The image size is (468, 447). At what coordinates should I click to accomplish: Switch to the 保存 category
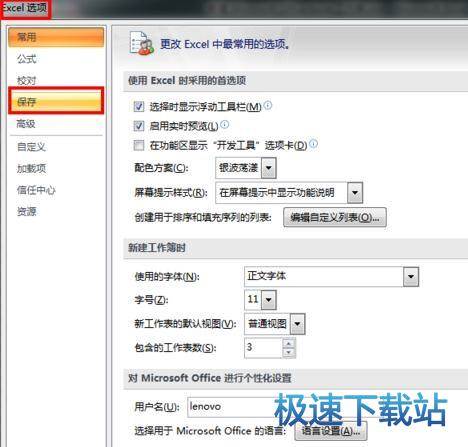[x=56, y=101]
